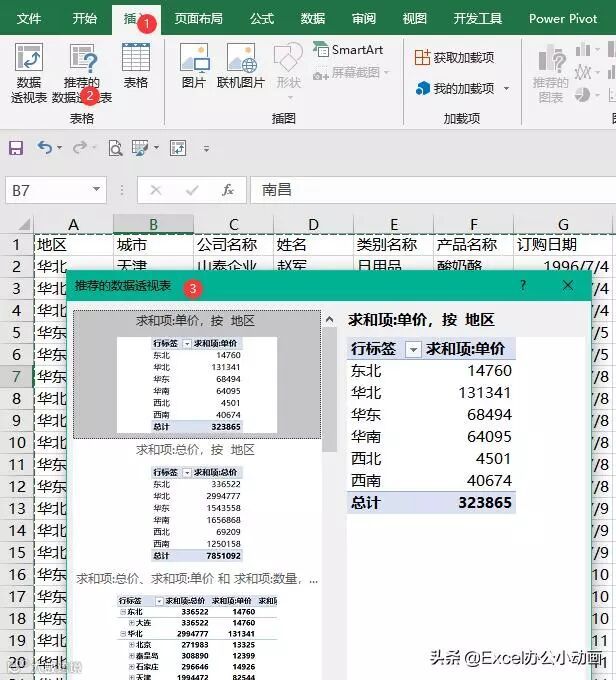616x680 pixels.
Task: Customize Quick Access Toolbar dropdown
Action: pyautogui.click(x=206, y=149)
